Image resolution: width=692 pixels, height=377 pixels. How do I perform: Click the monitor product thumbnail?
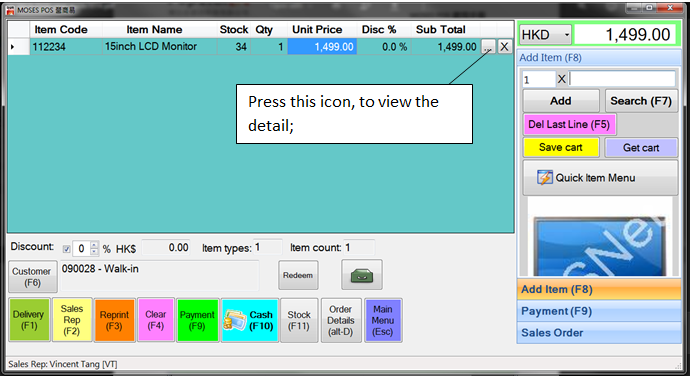click(x=600, y=245)
